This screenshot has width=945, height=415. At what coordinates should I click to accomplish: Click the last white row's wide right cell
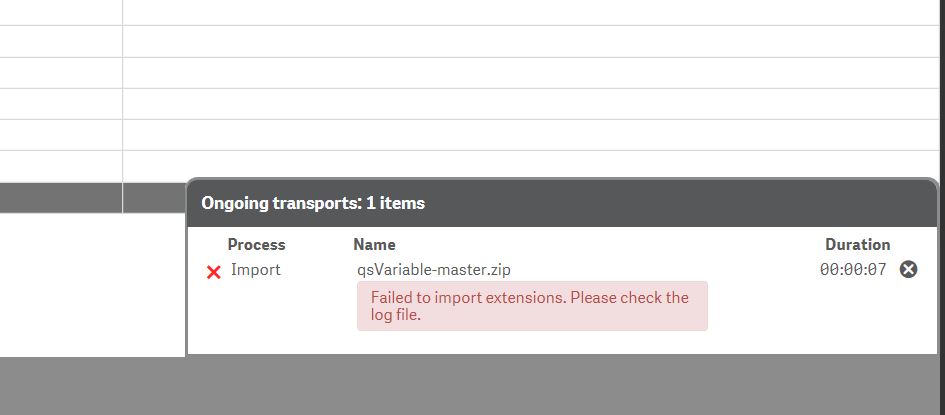(530, 166)
